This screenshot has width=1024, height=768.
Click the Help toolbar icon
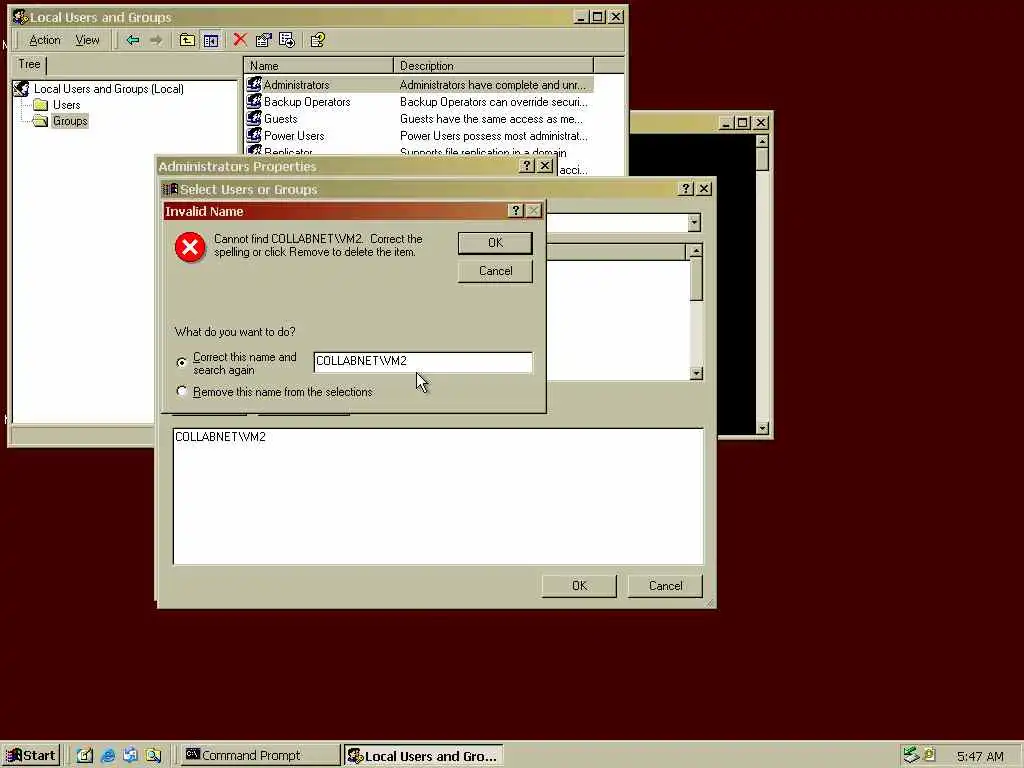click(317, 40)
